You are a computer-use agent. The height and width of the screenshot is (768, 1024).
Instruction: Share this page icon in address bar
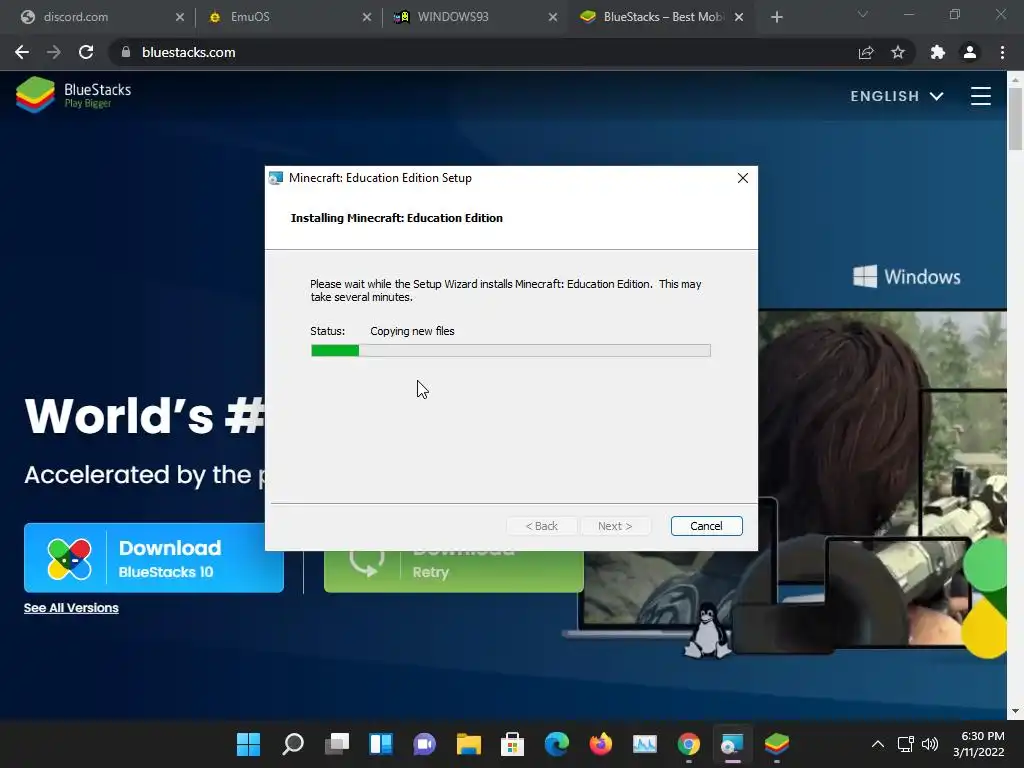tap(866, 52)
